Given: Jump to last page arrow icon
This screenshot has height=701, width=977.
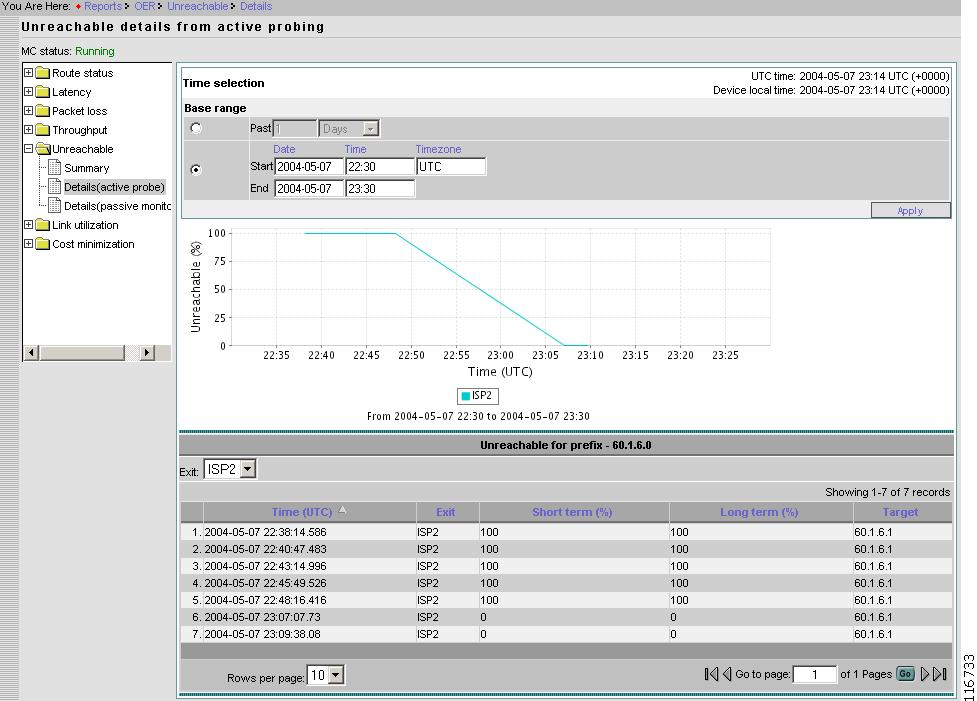Looking at the screenshot, I should pyautogui.click(x=940, y=674).
